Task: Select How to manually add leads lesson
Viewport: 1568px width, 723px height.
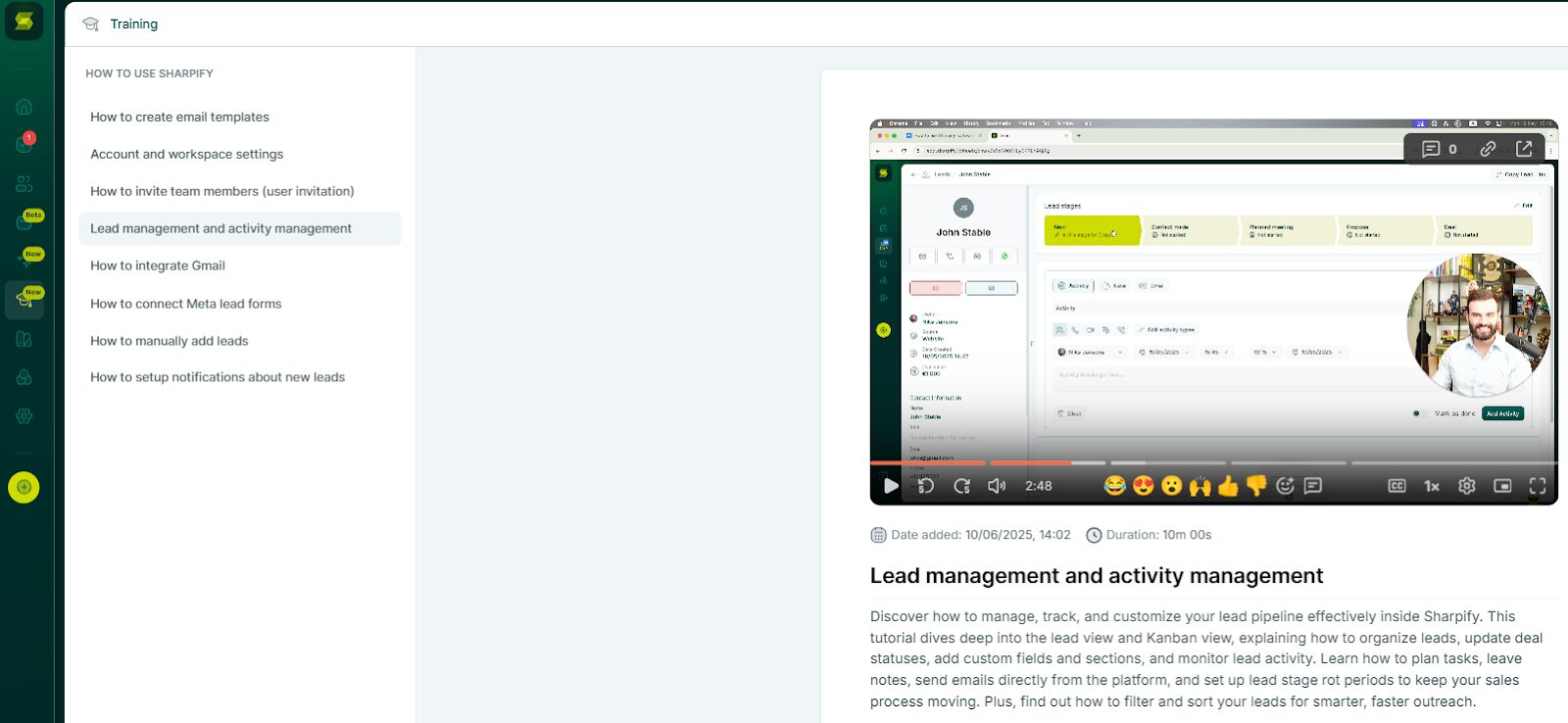Action: click(170, 341)
